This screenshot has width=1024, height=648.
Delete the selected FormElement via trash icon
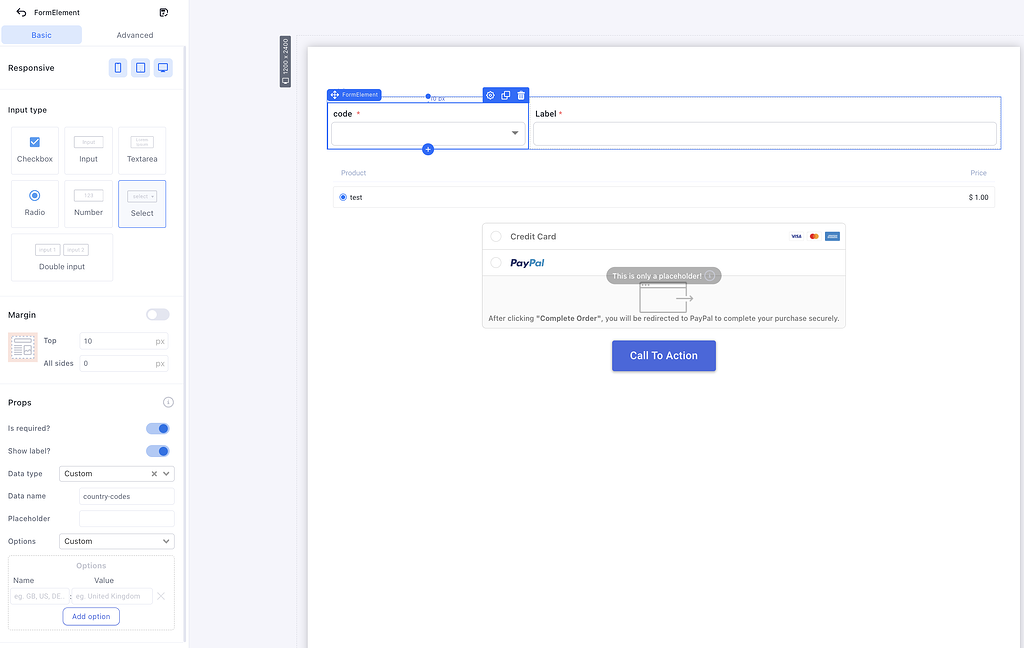pos(521,95)
